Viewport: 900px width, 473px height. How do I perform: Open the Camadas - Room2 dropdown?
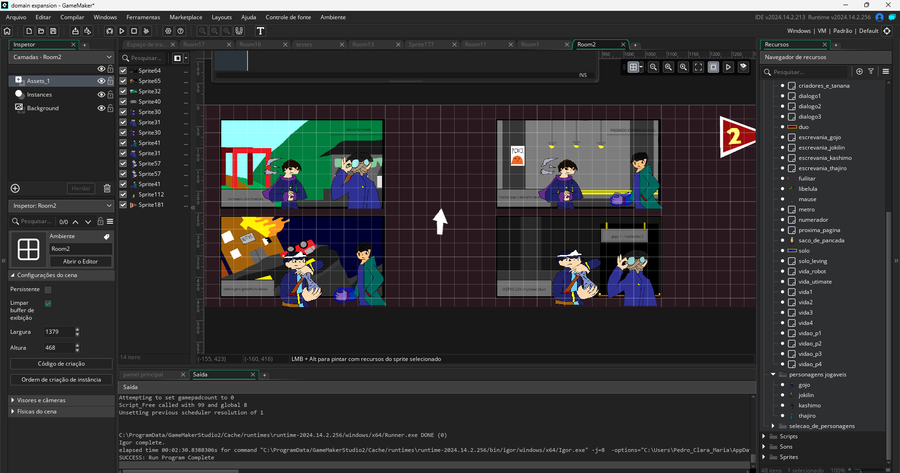pos(61,57)
